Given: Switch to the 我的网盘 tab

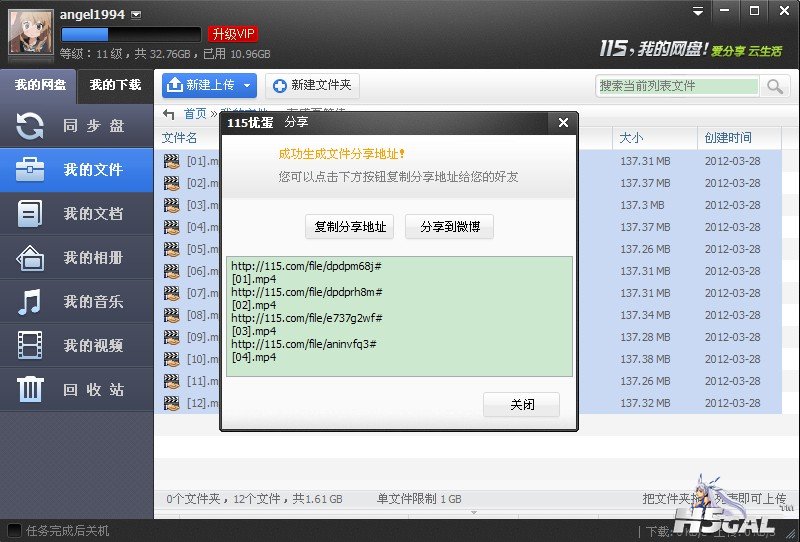Looking at the screenshot, I should (x=39, y=85).
